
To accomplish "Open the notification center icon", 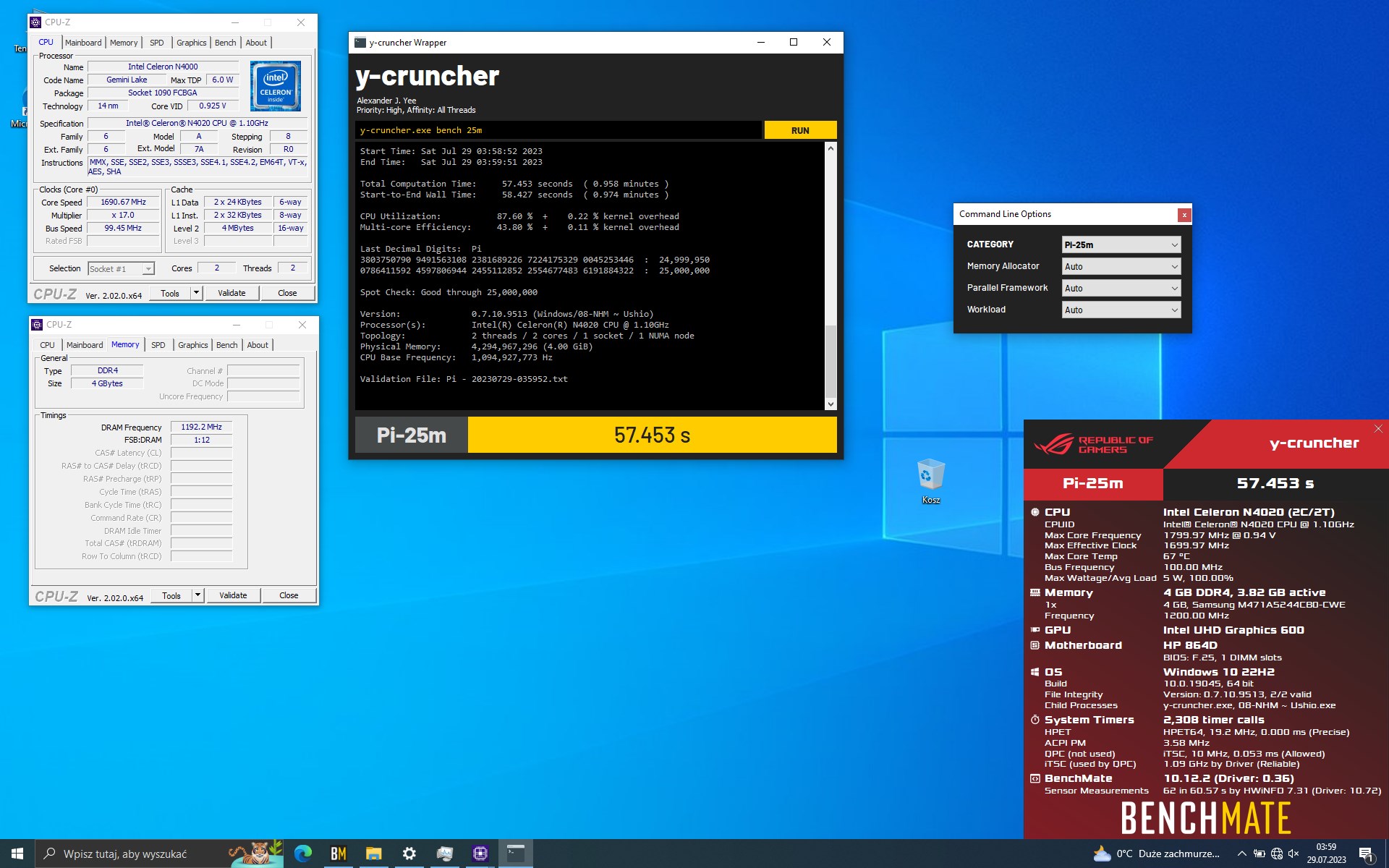I will click(x=1366, y=854).
